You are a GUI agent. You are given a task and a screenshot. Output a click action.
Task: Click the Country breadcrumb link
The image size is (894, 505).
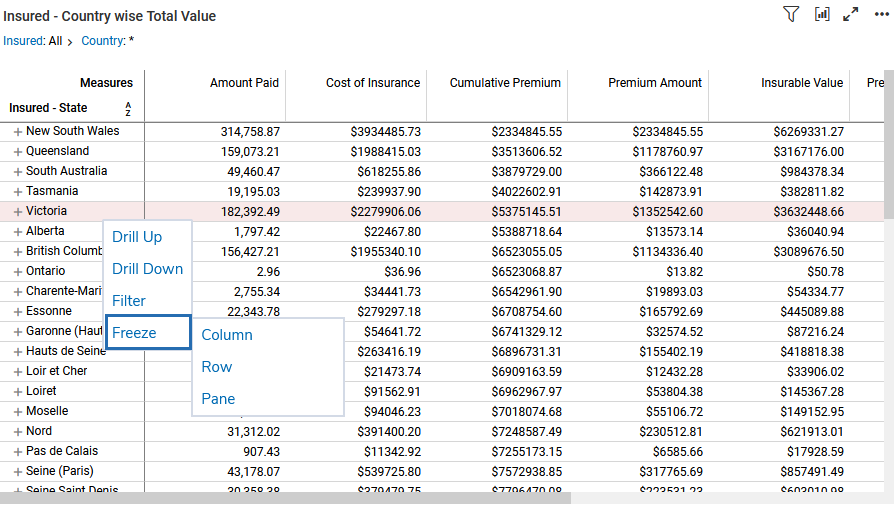tap(102, 41)
